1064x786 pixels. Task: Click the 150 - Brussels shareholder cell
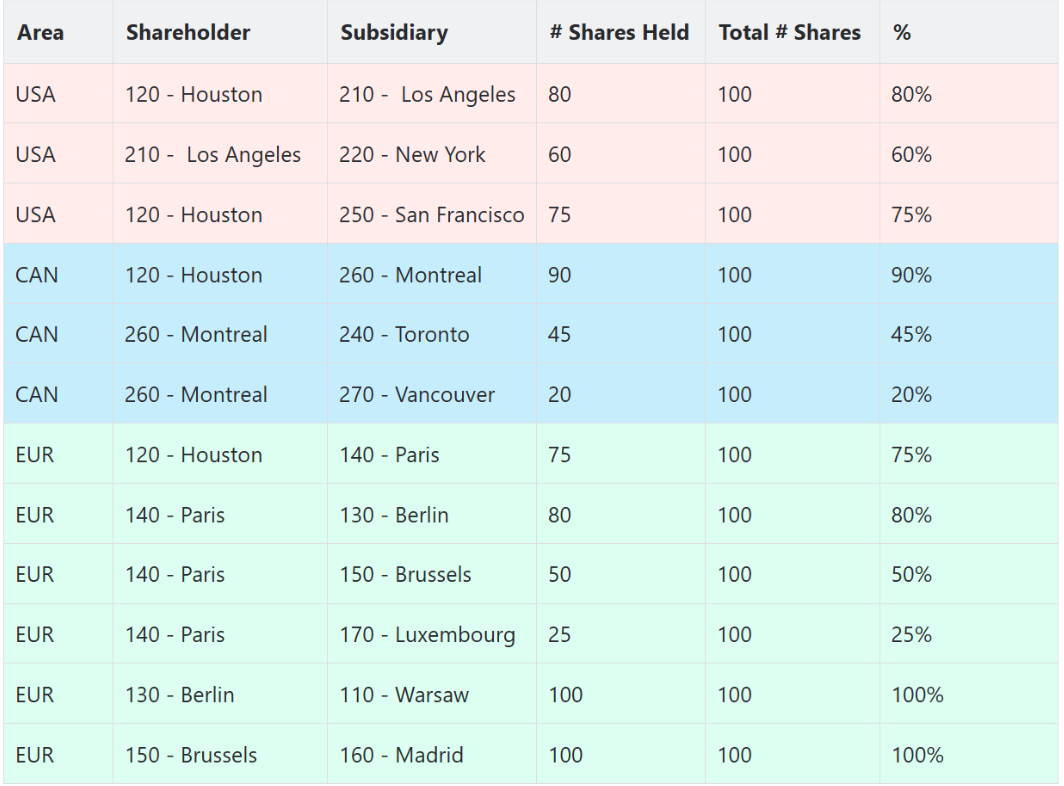220,754
